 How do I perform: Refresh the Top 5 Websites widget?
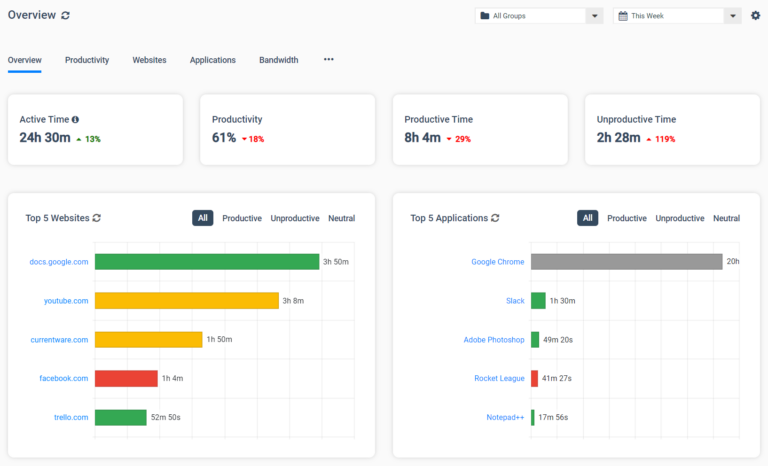point(96,218)
